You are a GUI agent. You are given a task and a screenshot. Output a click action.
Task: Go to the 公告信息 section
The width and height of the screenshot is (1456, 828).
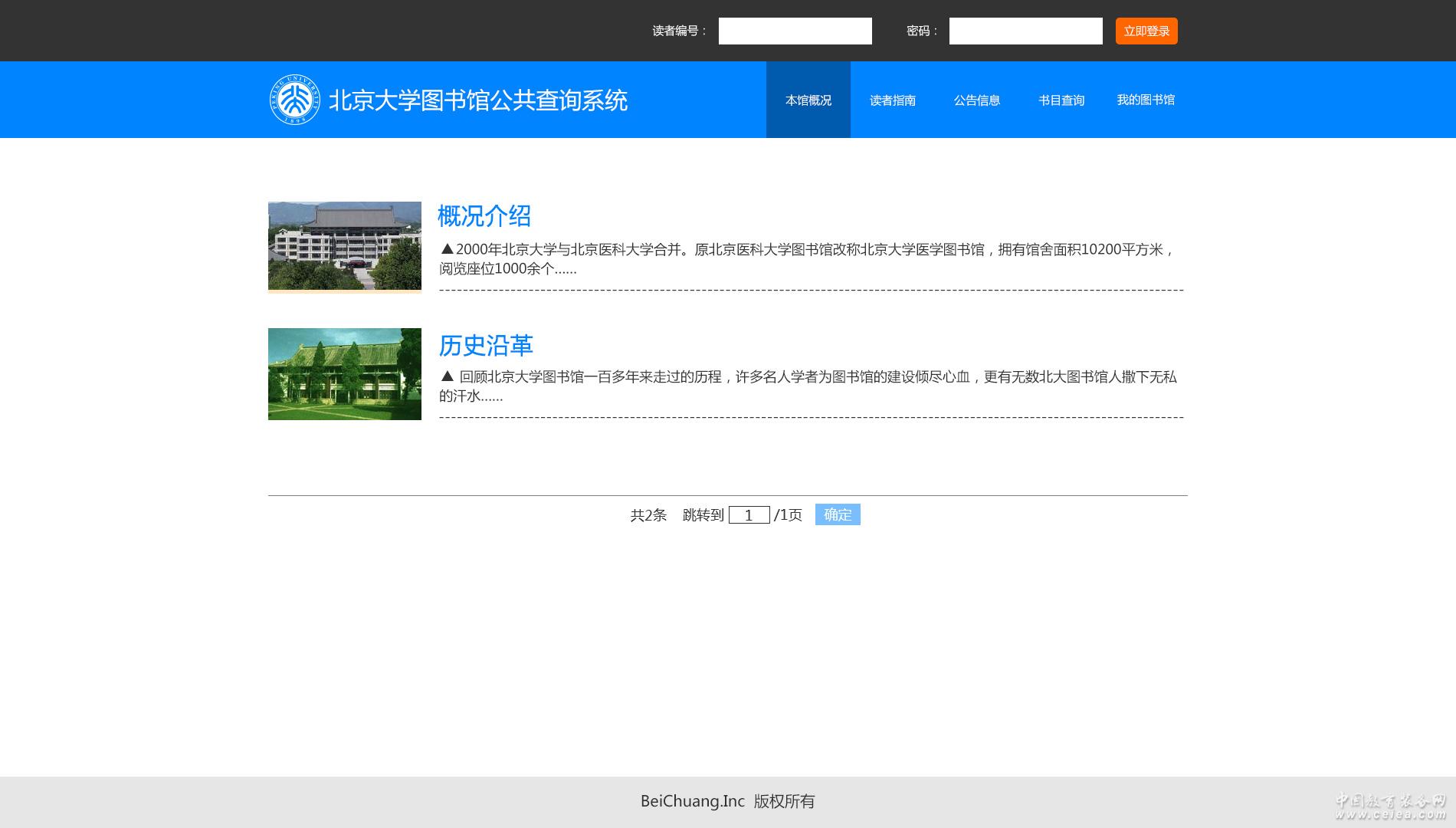976,100
